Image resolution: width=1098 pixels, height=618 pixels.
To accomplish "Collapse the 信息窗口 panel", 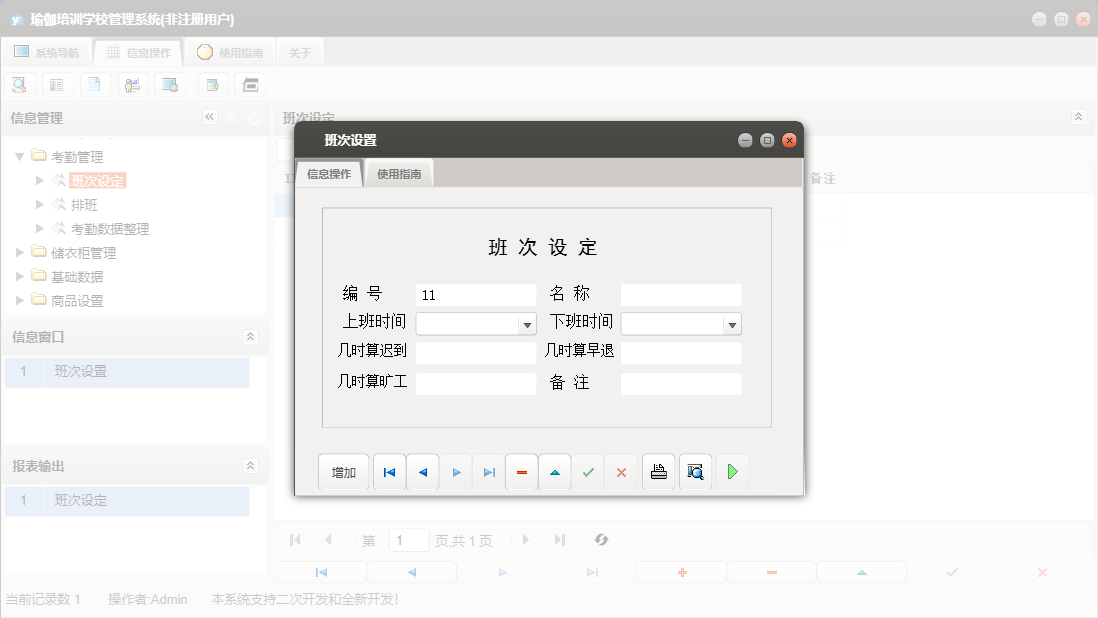I will [x=250, y=337].
